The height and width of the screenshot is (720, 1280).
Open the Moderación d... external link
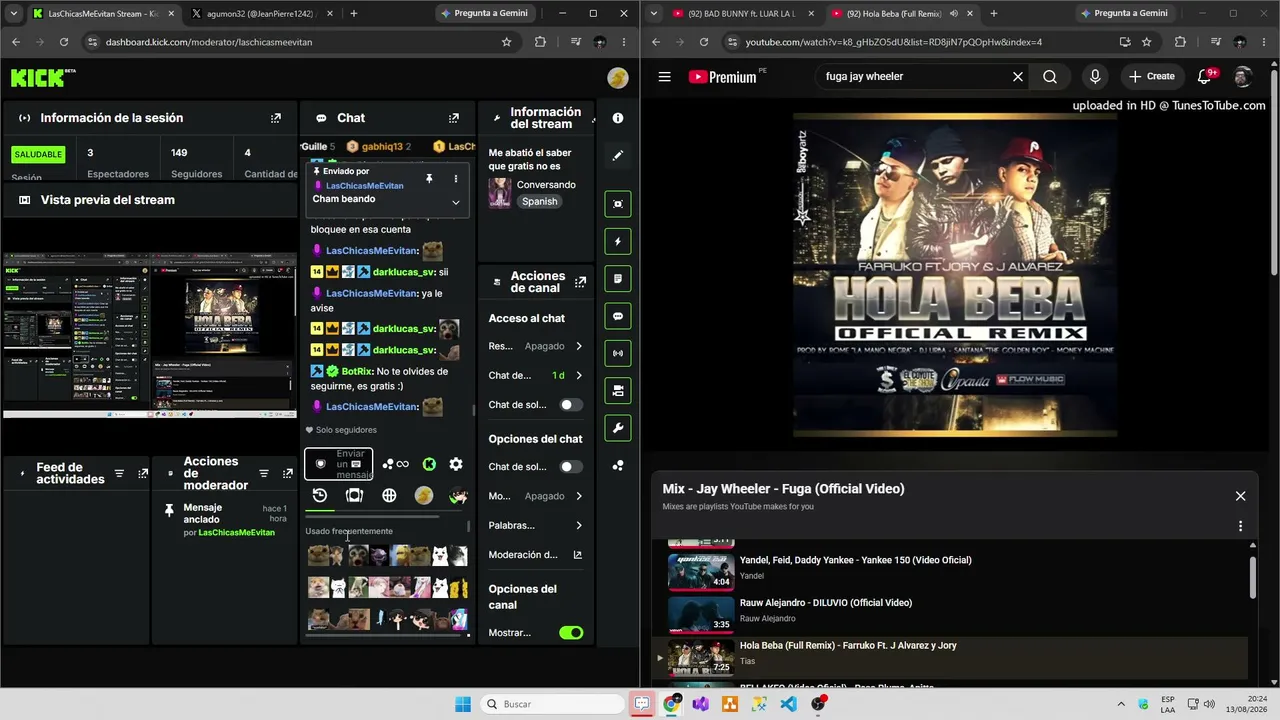coord(578,555)
